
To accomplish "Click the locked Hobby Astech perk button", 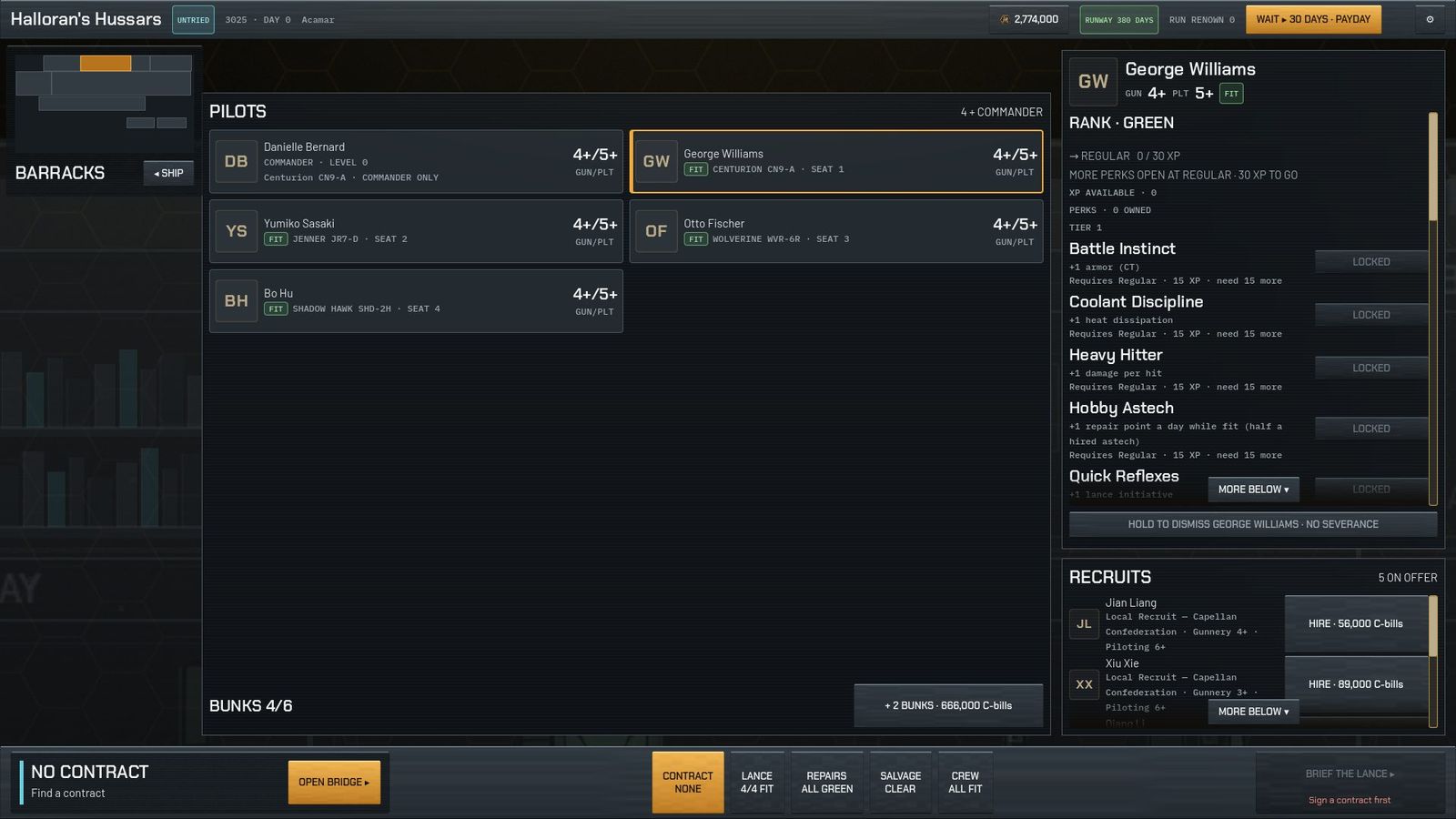I will 1370,429.
